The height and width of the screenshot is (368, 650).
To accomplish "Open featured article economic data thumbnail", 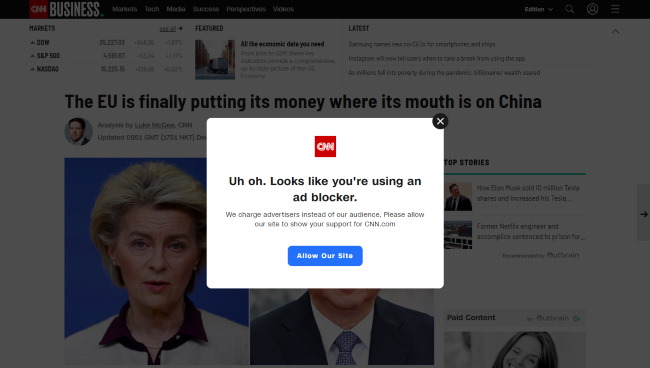I will click(215, 60).
